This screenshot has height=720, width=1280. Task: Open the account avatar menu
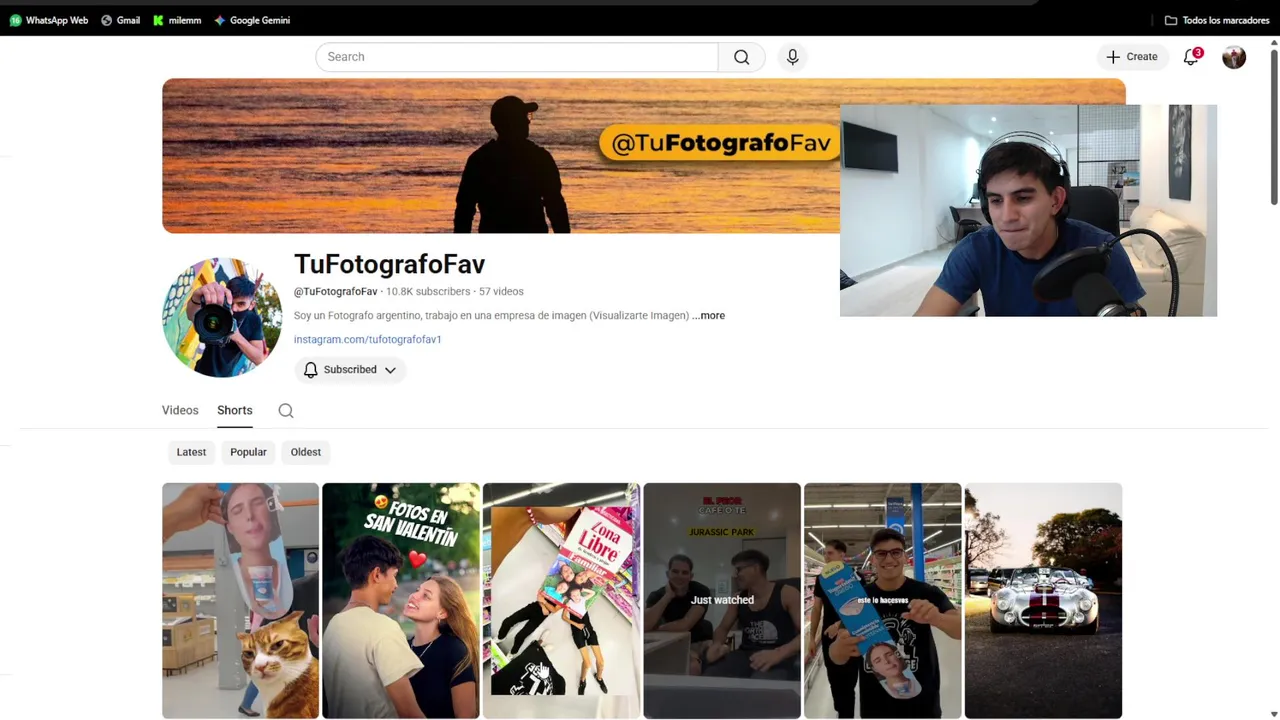click(1234, 57)
